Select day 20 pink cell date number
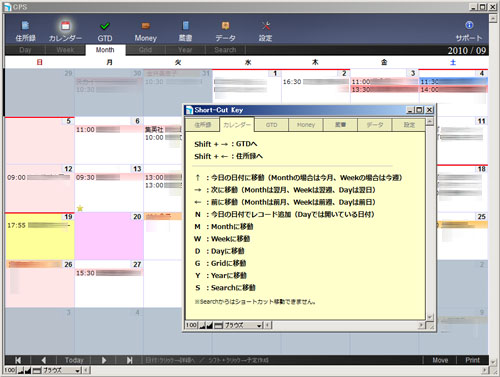 (137, 217)
